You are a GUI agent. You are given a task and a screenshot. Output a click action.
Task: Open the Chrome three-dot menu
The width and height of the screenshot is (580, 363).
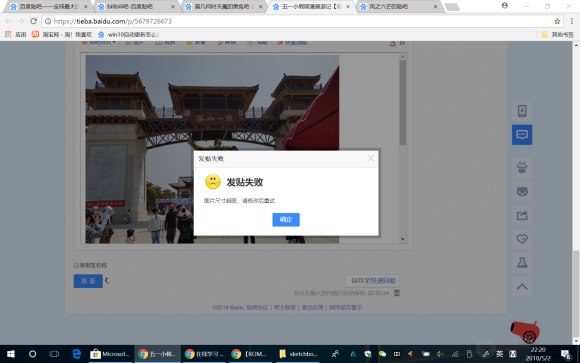point(571,21)
